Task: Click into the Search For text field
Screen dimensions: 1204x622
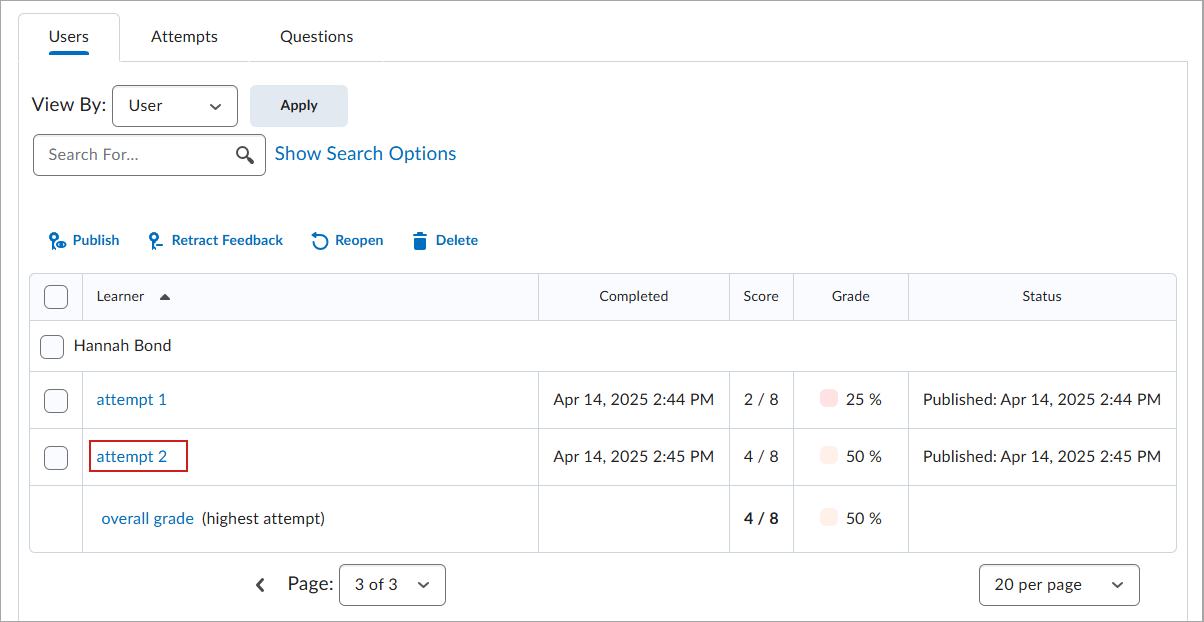Action: click(135, 155)
